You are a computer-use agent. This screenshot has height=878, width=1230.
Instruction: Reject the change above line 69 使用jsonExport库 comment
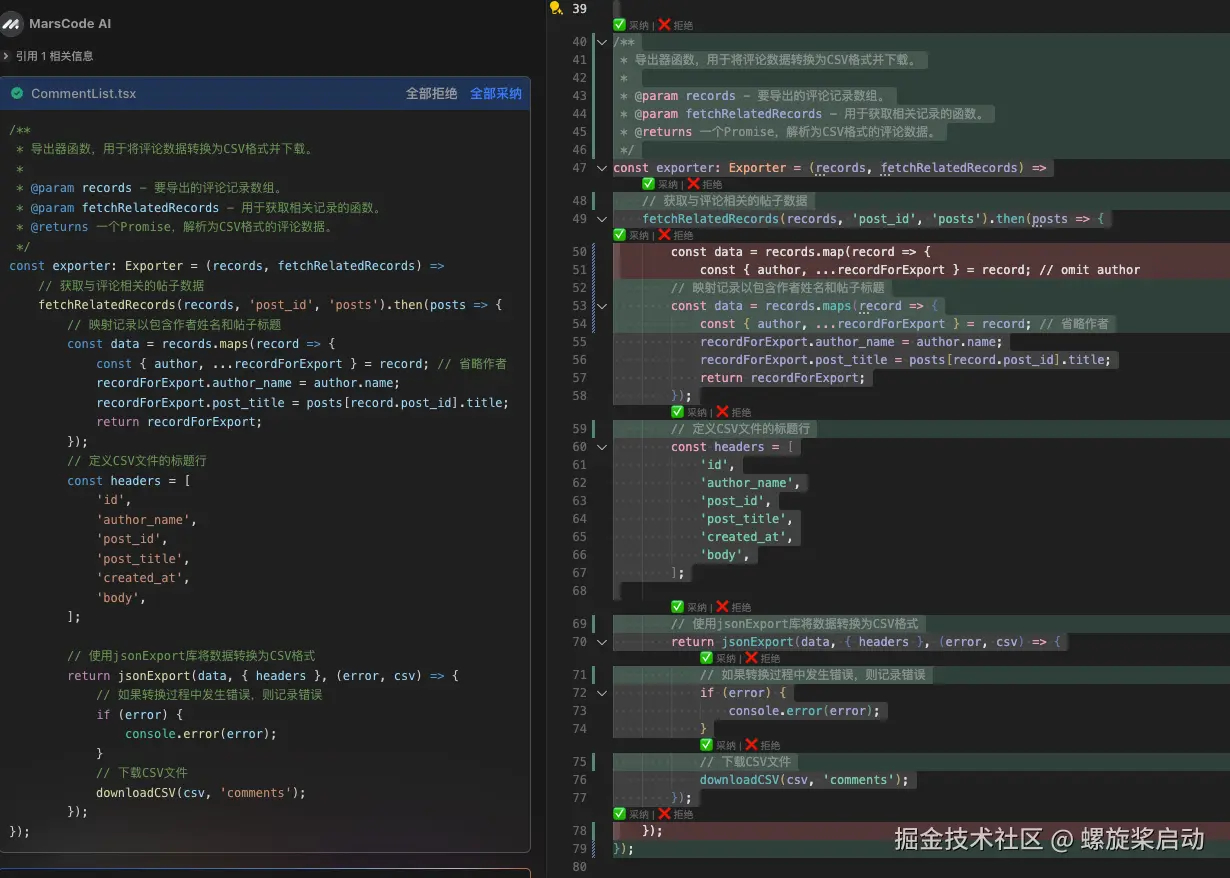[733, 607]
